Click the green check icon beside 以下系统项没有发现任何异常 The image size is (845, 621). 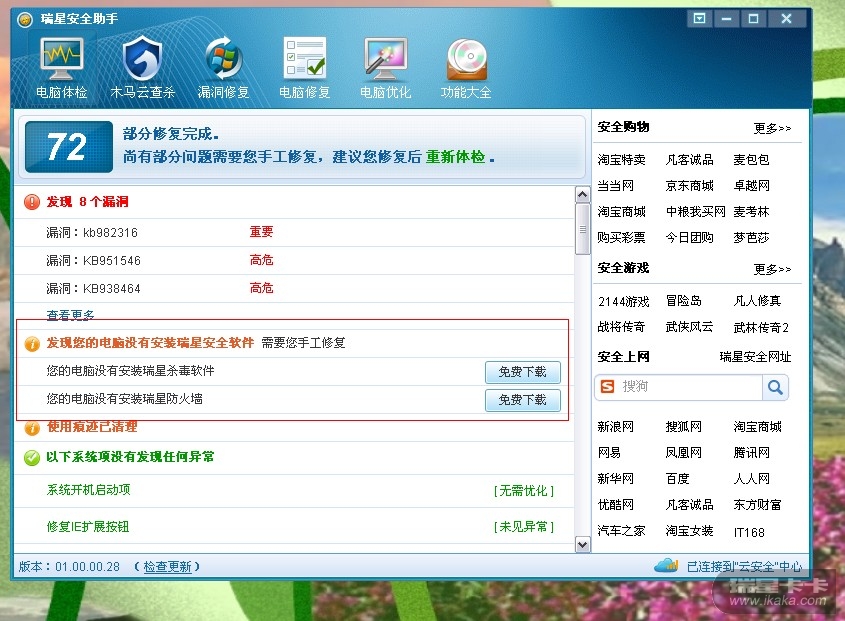tap(32, 458)
